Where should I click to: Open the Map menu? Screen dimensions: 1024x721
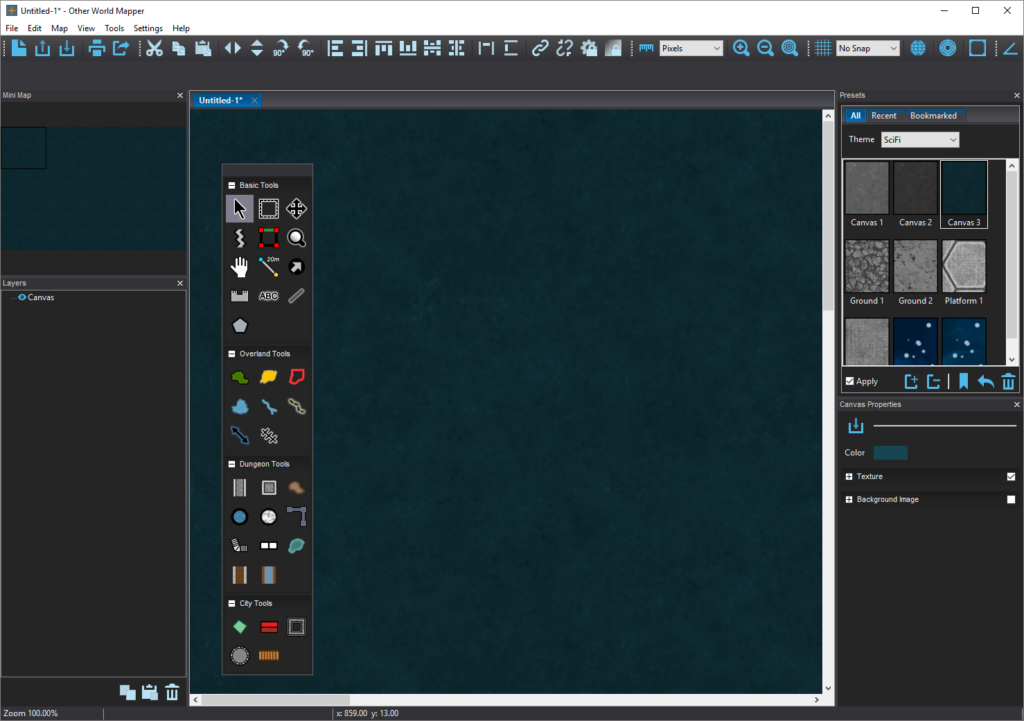(x=59, y=28)
